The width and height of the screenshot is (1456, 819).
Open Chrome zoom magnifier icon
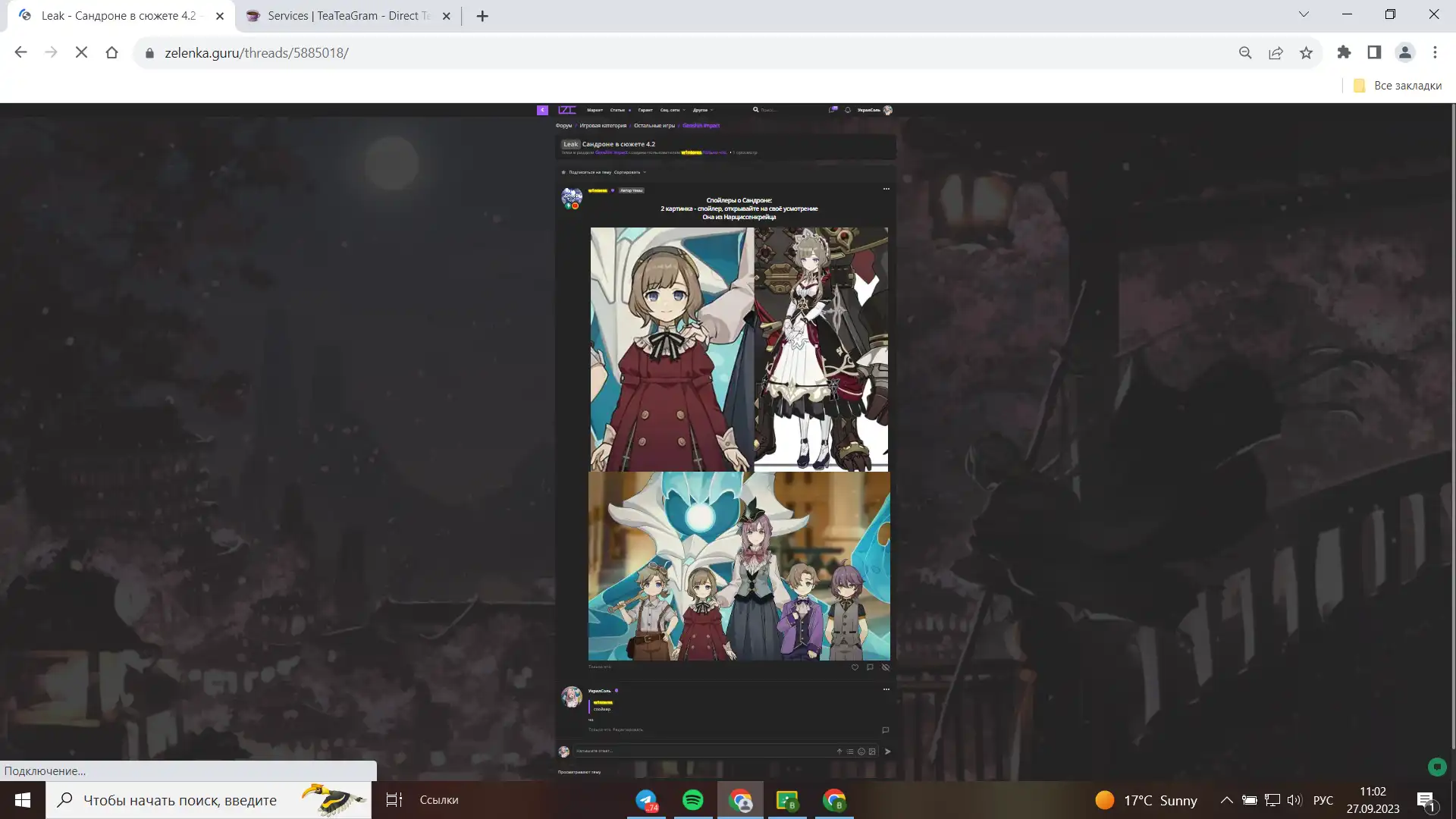(1245, 52)
